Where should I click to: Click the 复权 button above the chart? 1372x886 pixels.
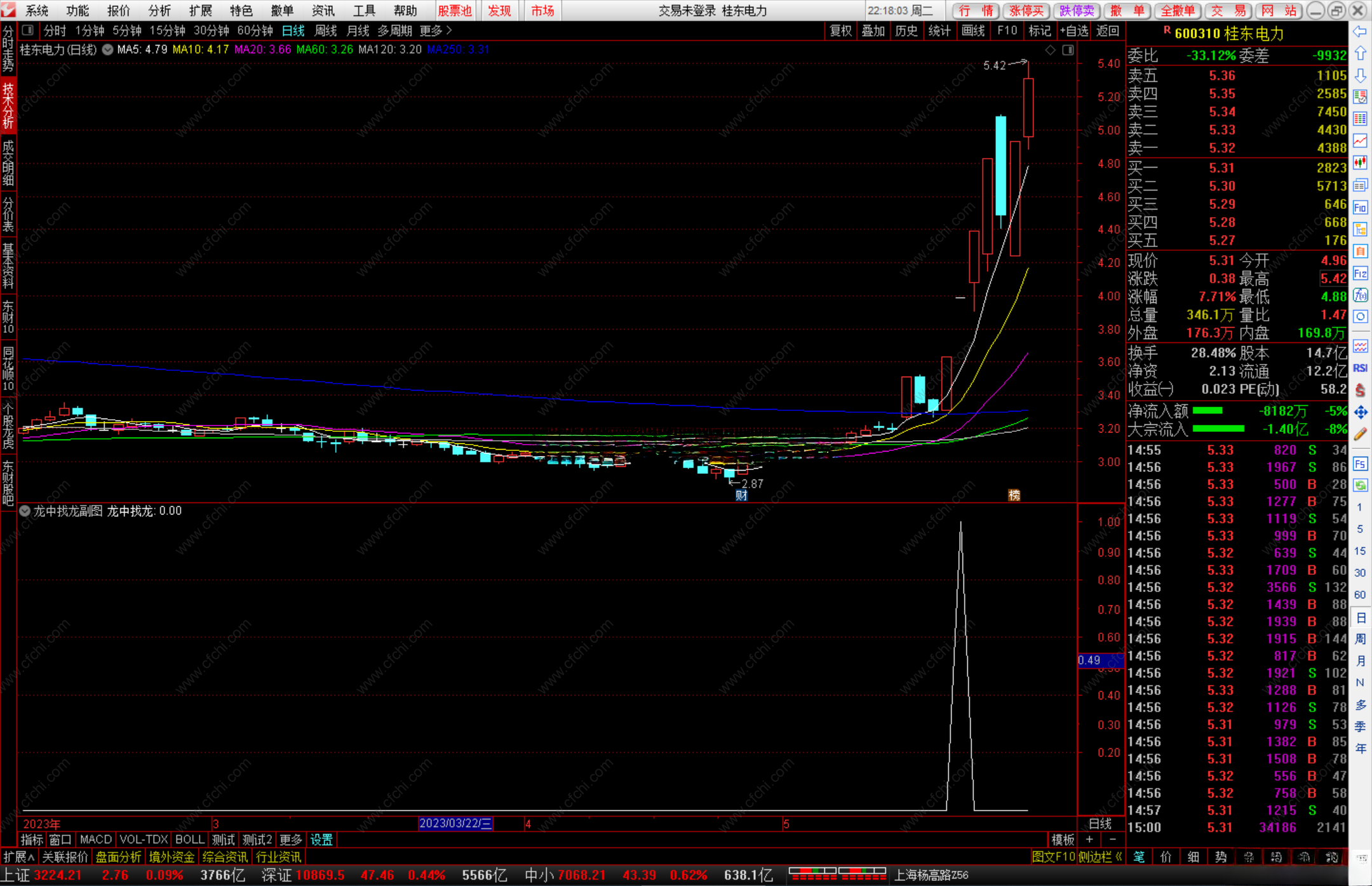coord(840,30)
